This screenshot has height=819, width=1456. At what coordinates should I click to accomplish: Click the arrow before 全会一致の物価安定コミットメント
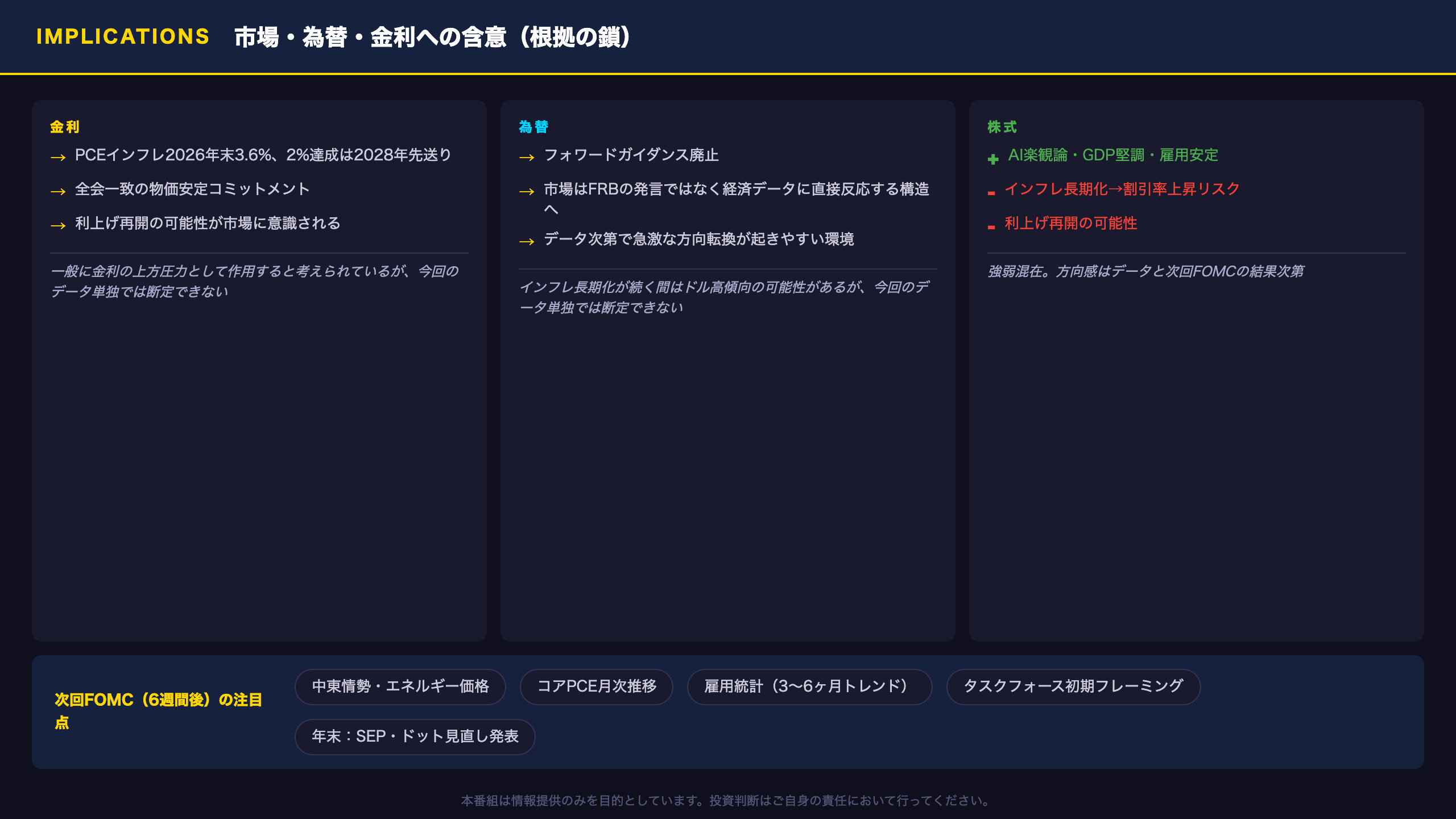(58, 191)
